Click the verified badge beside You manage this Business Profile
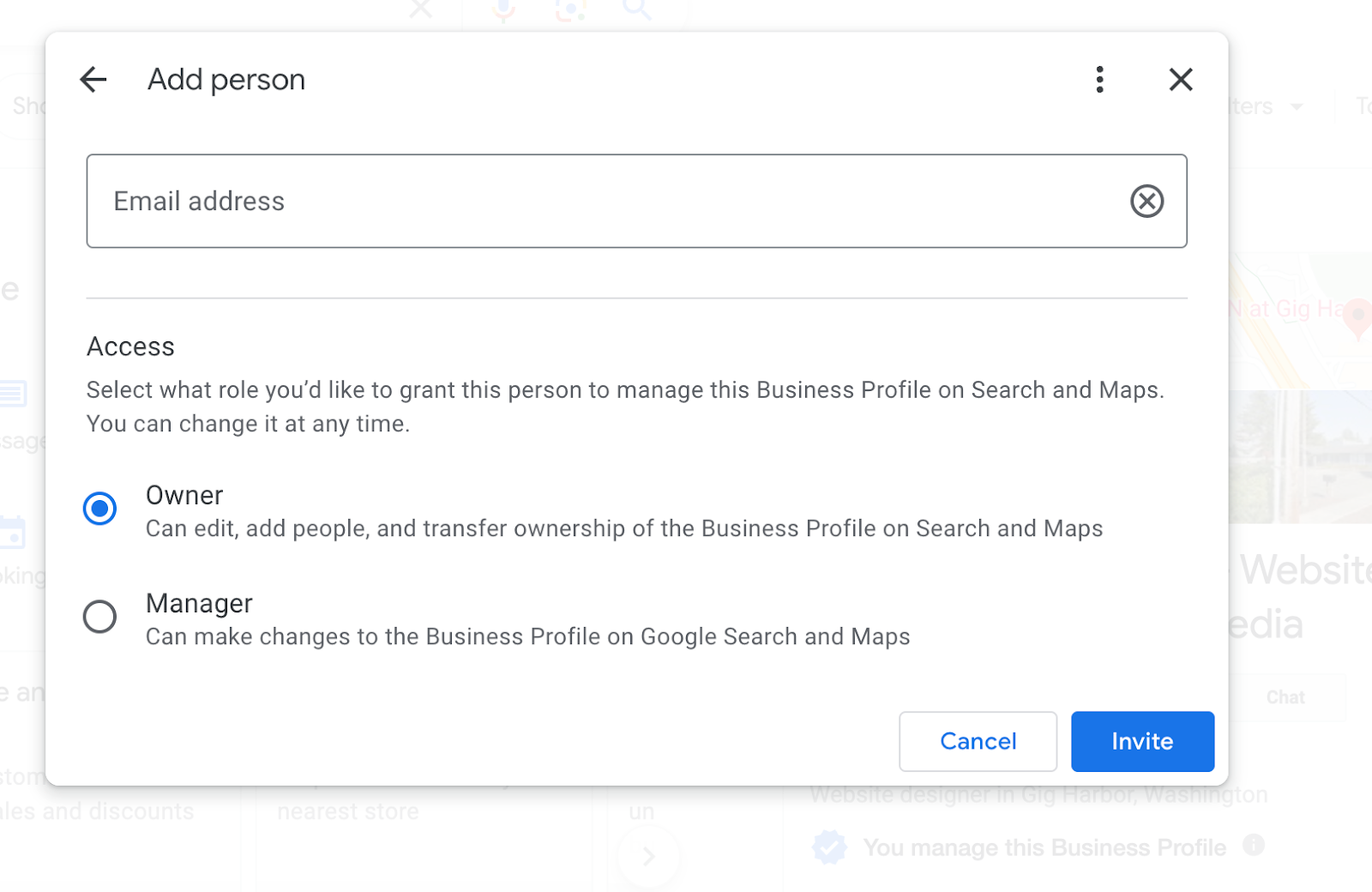The image size is (1372, 892). point(829,847)
